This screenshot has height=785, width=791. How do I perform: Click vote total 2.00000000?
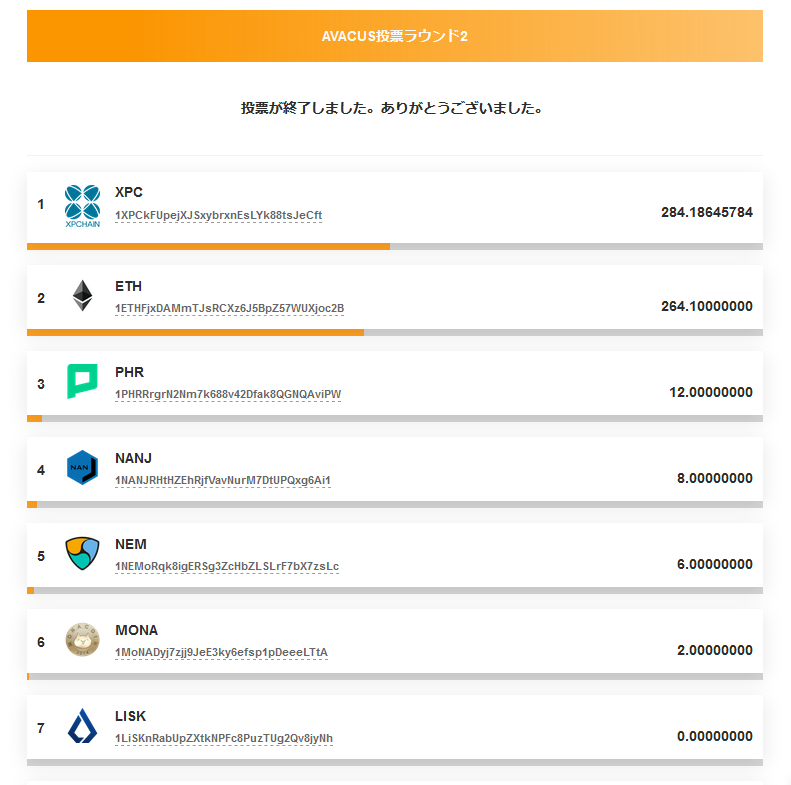(715, 650)
